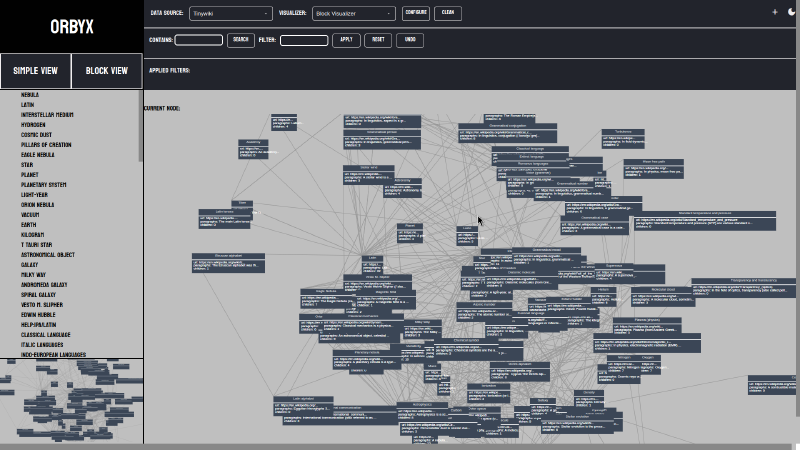Select Latin in the node list
This screenshot has width=800, height=450.
point(28,105)
